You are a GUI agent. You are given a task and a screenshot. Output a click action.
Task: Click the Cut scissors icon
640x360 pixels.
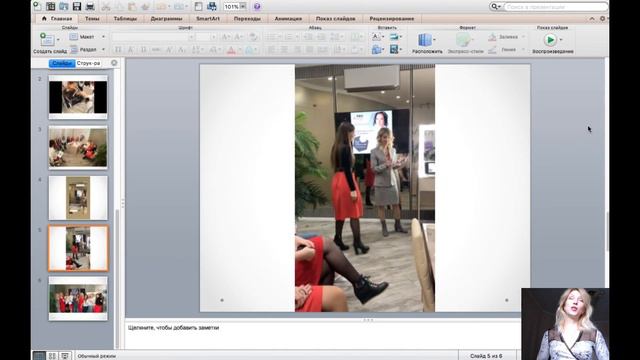(106, 6)
